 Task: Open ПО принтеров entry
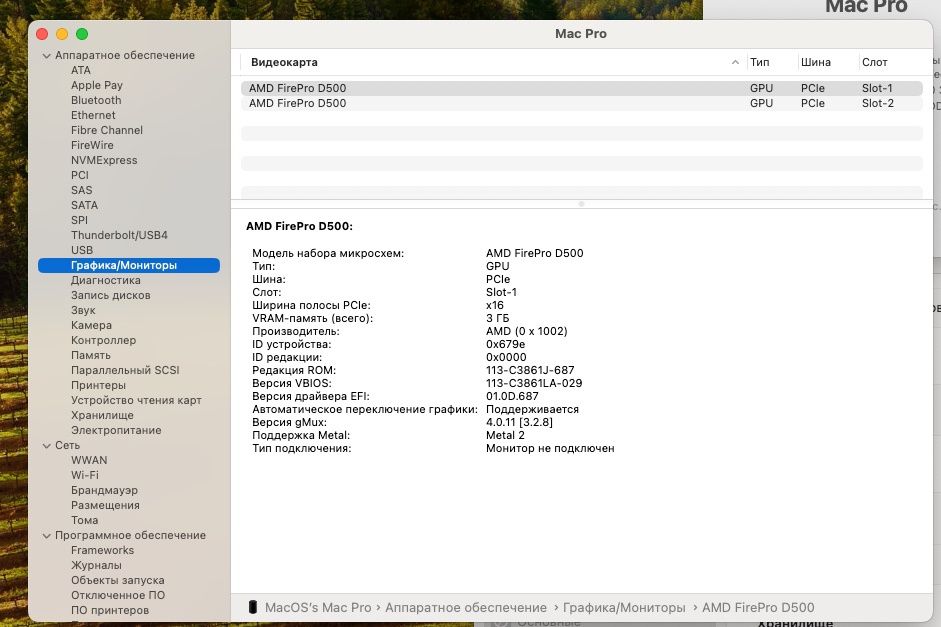110,610
